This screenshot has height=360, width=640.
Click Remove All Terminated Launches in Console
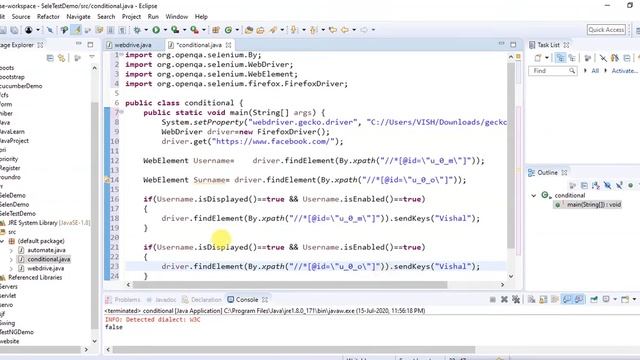[516, 300]
